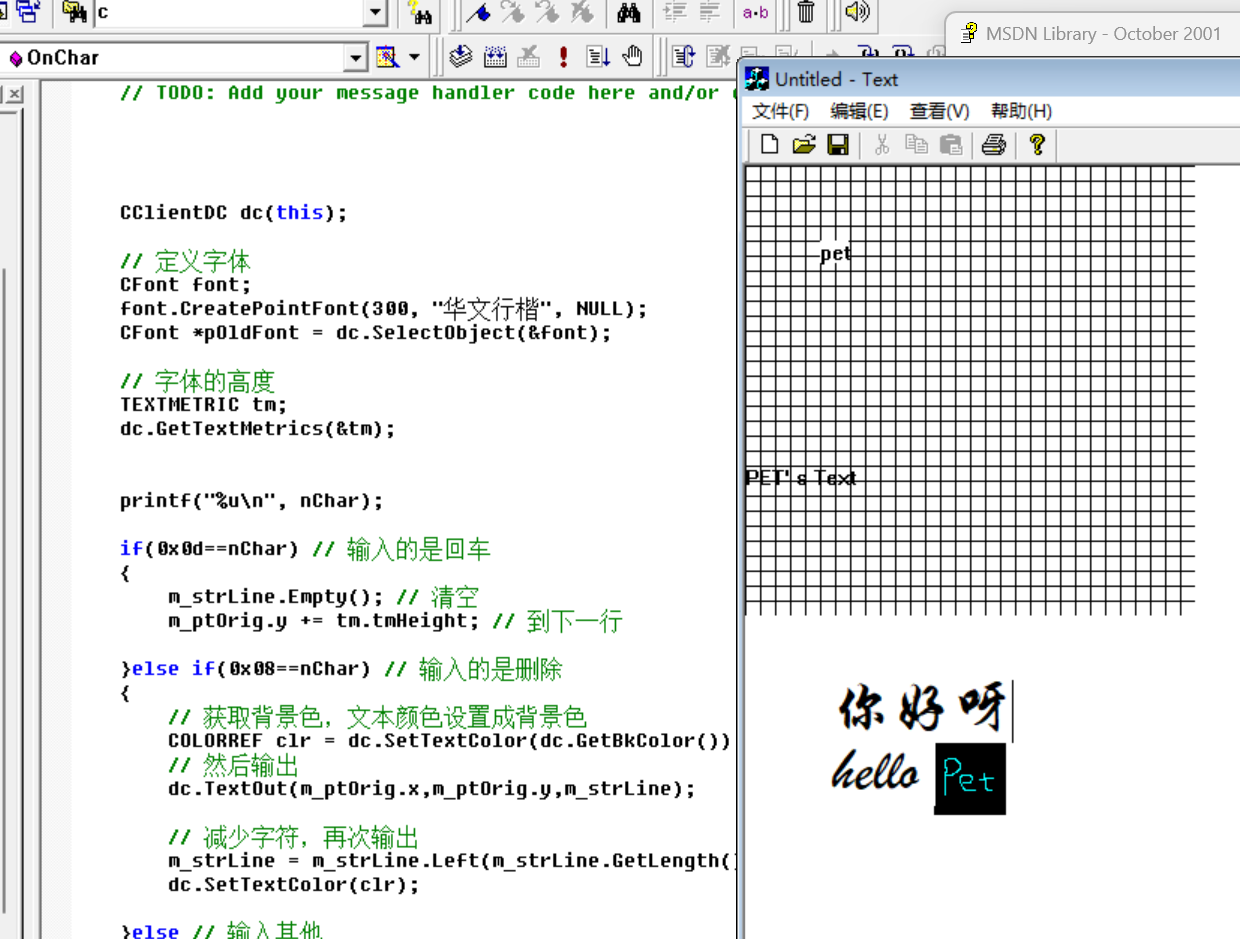This screenshot has height=939, width=1240.
Task: Click the Compile toolbar icon
Action: (x=461, y=57)
